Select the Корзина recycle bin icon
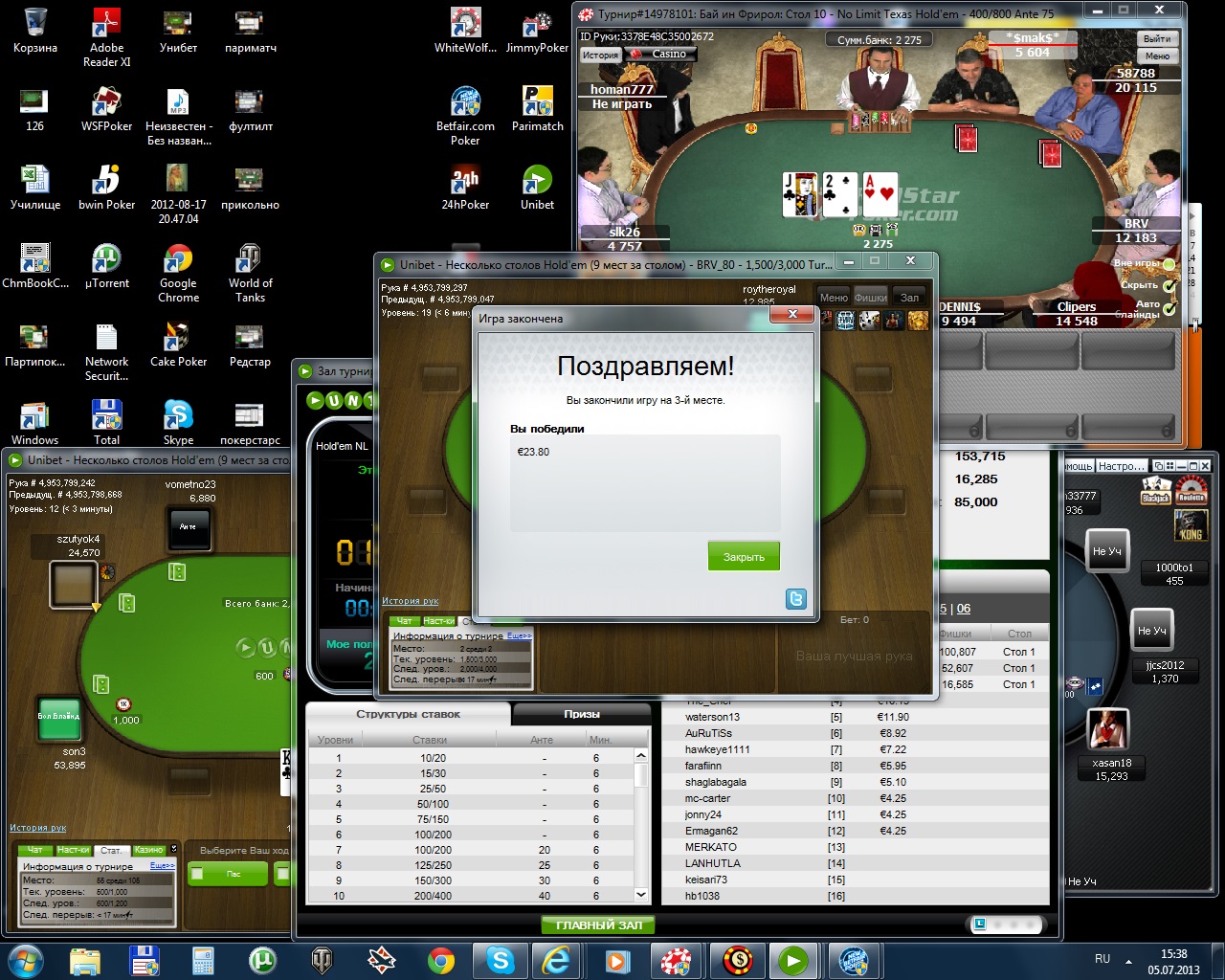The width and height of the screenshot is (1225, 980). tap(34, 31)
